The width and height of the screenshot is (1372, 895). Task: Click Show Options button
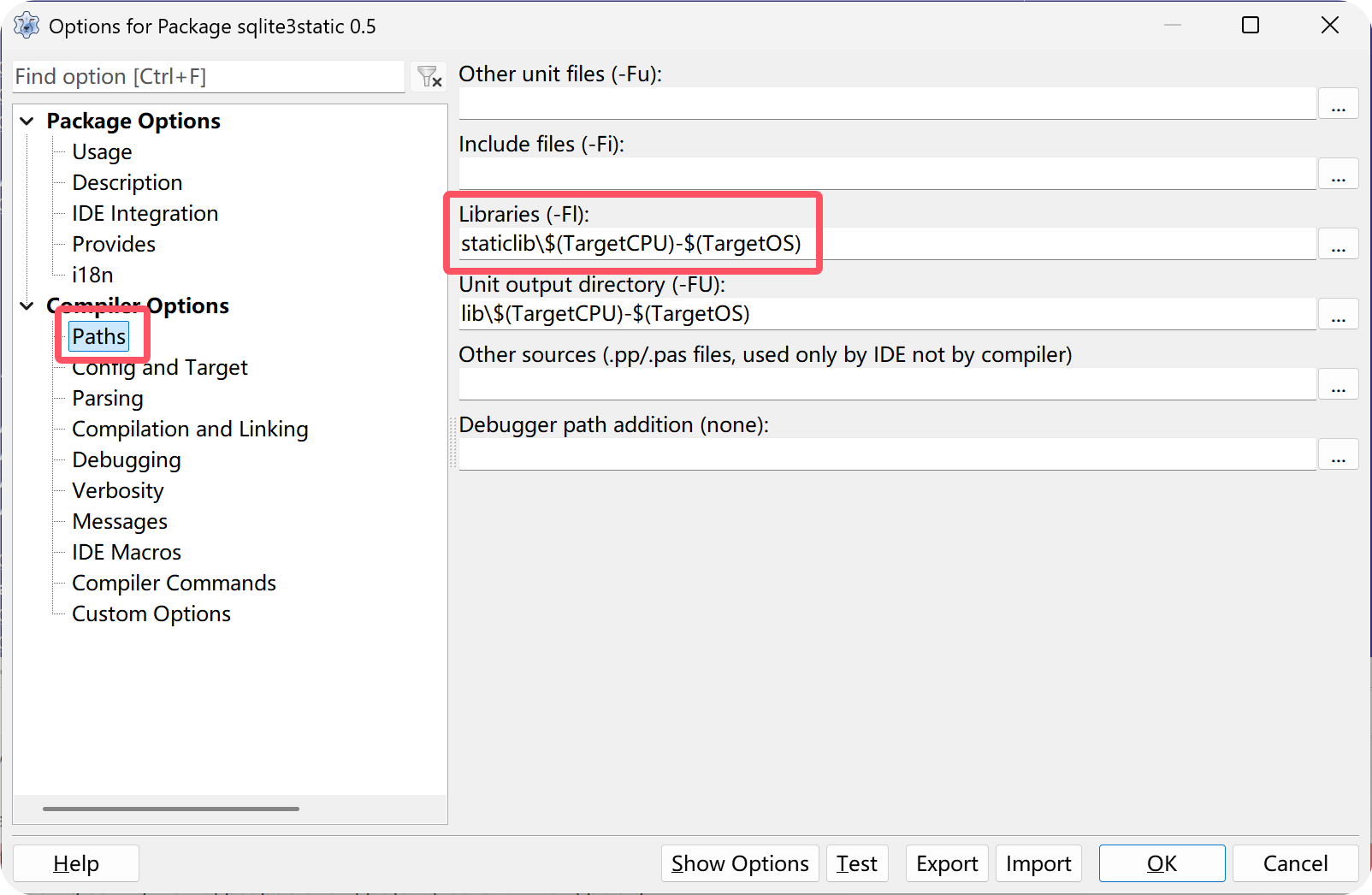tap(740, 863)
